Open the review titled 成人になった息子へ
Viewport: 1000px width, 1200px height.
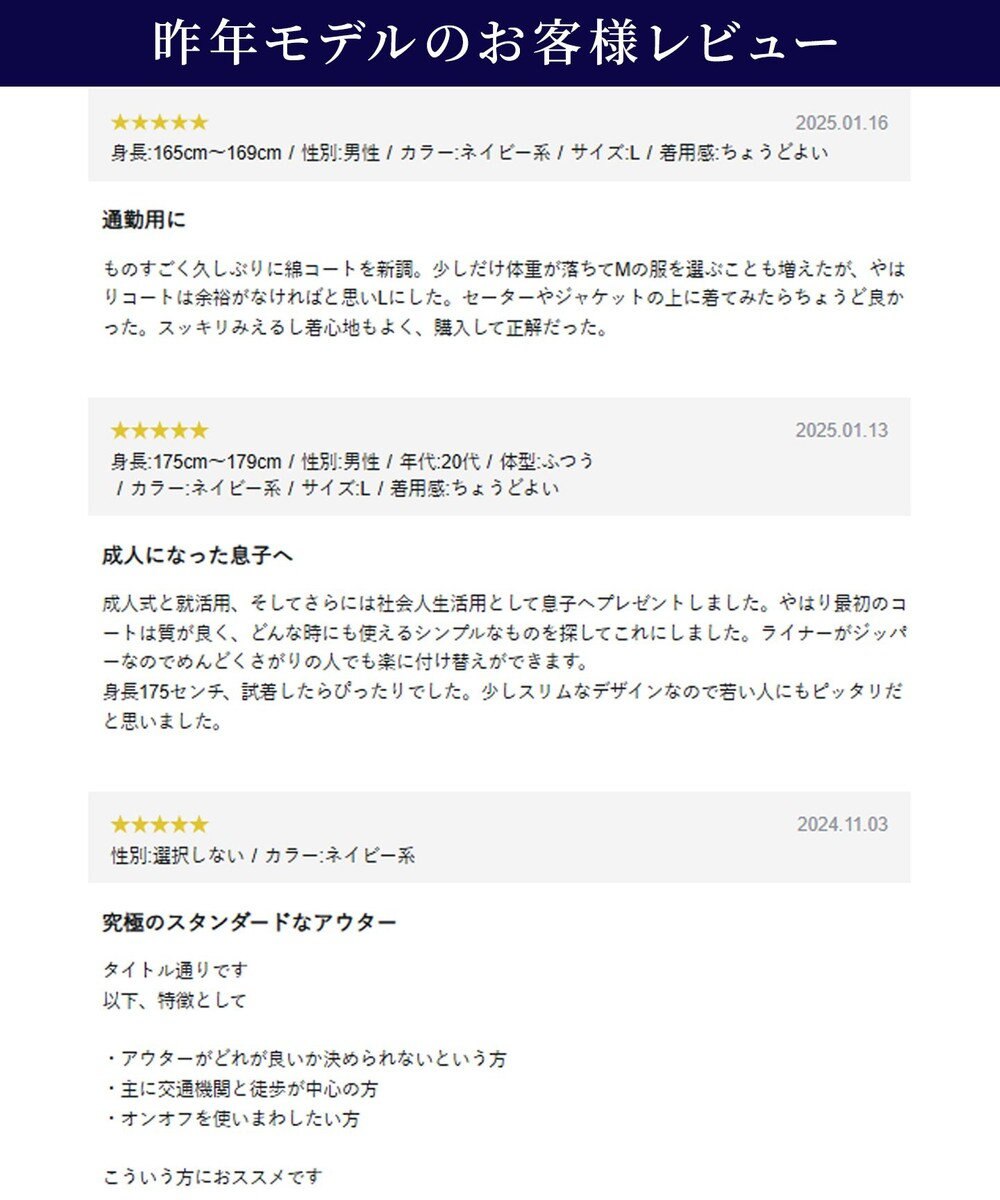(x=197, y=556)
